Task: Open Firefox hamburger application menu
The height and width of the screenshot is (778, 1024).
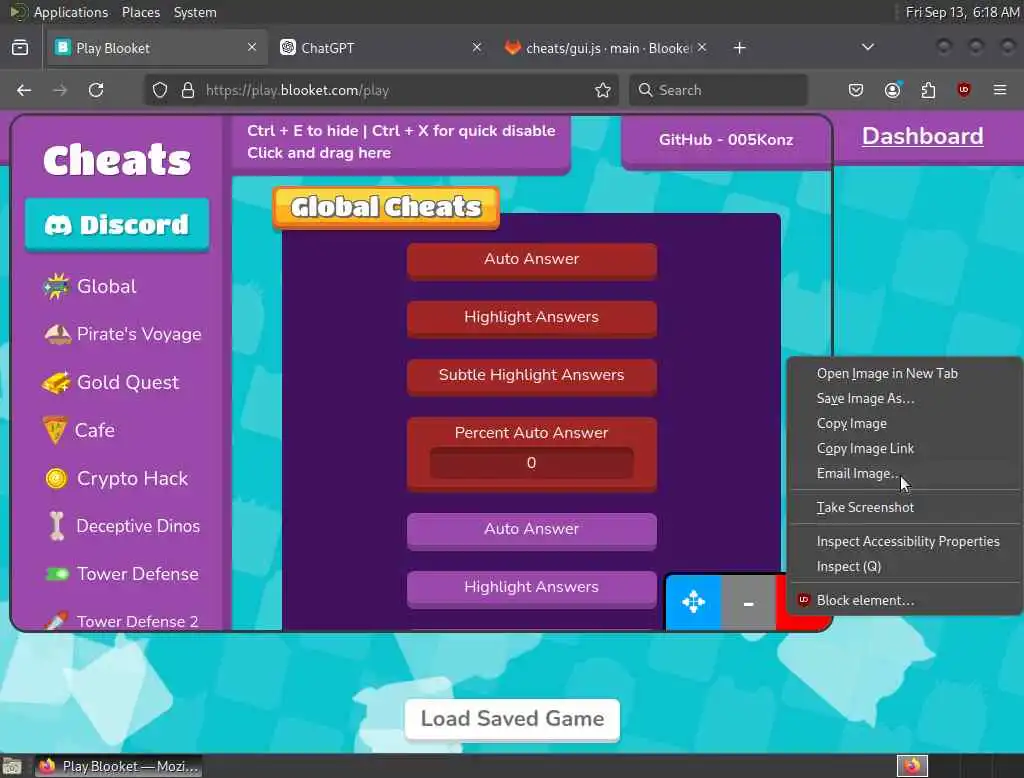Action: tap(1000, 90)
